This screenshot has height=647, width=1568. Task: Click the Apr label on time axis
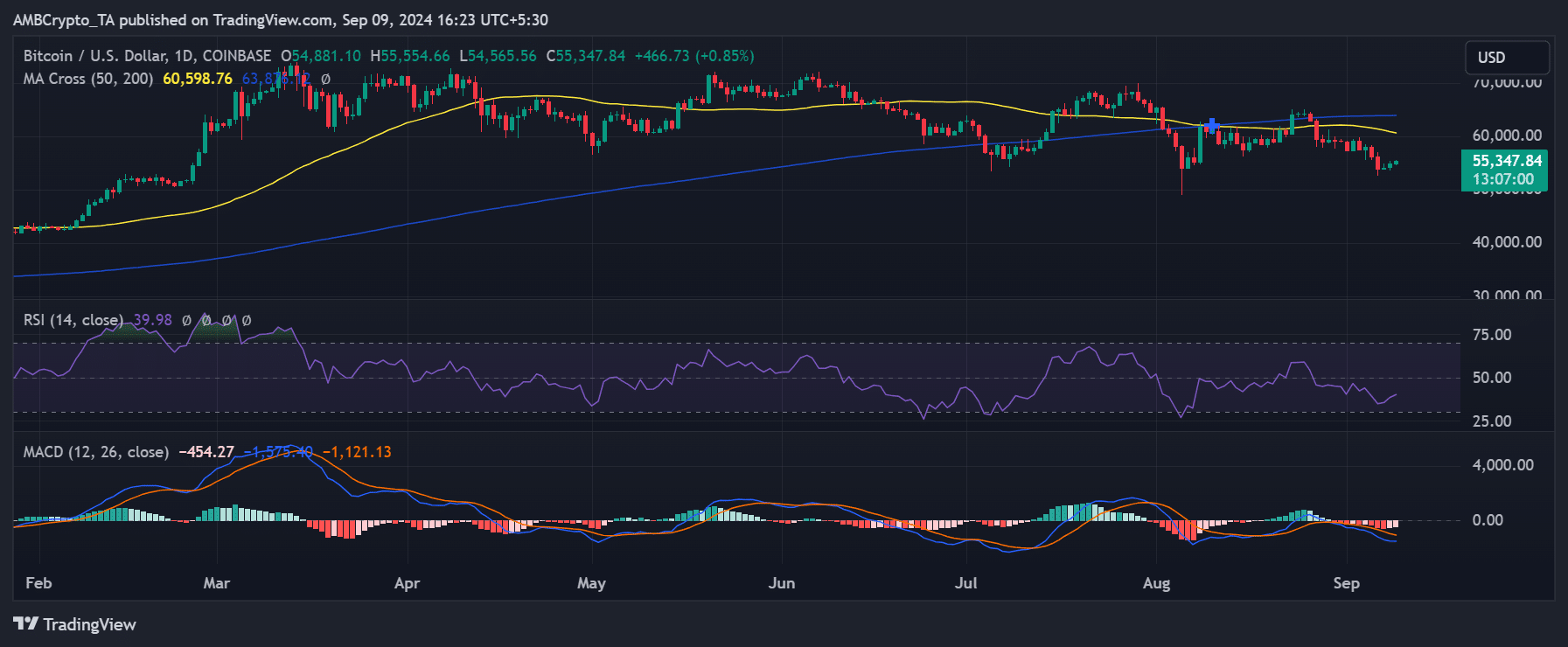click(x=407, y=583)
